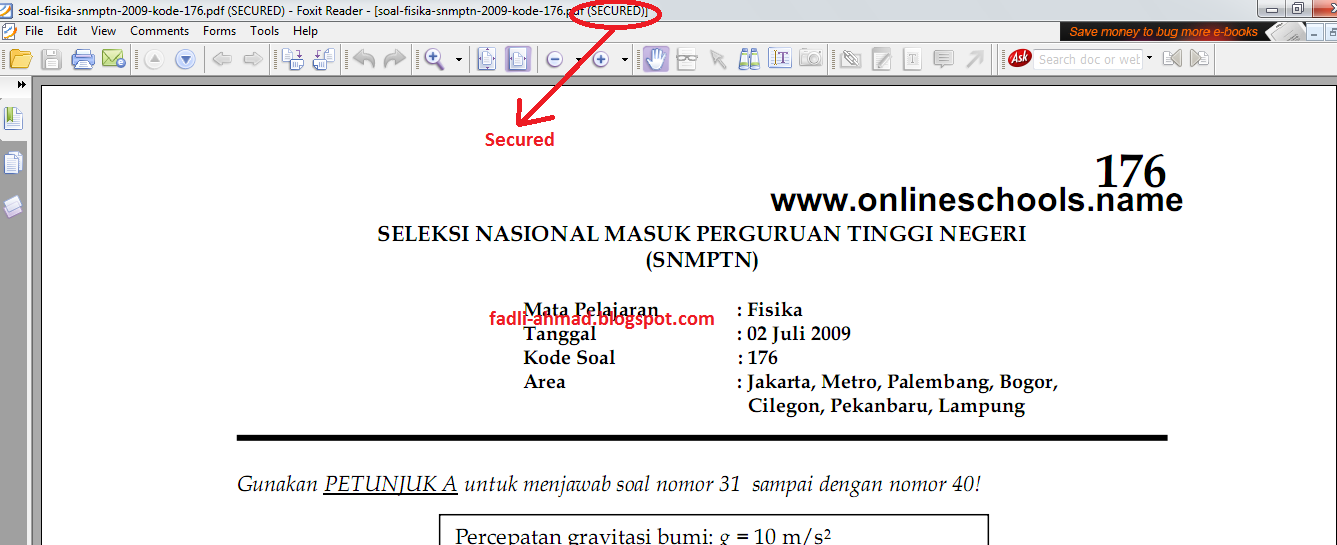Viewport: 1337px width, 545px height.
Task: Open the Help menu
Action: (305, 31)
